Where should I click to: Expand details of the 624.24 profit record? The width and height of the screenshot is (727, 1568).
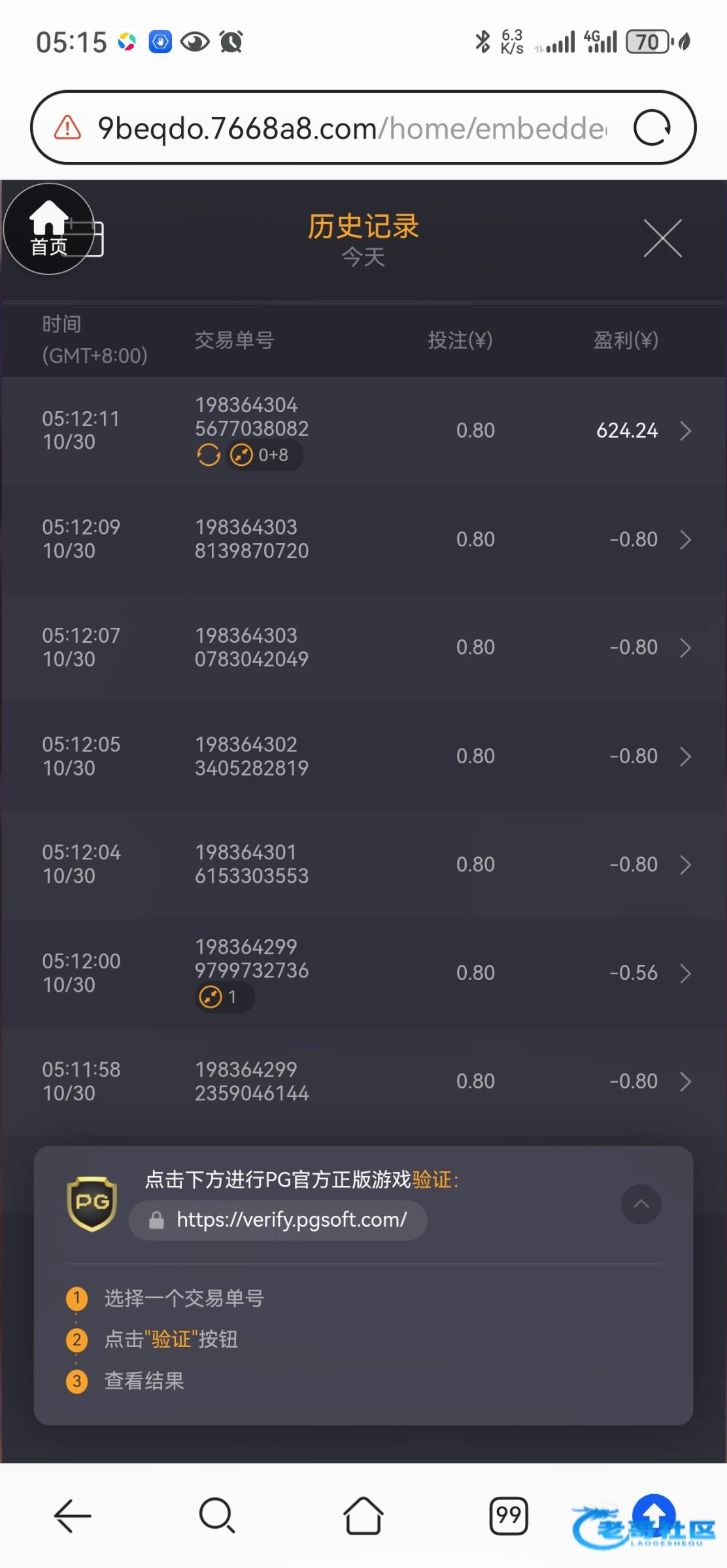pos(685,431)
